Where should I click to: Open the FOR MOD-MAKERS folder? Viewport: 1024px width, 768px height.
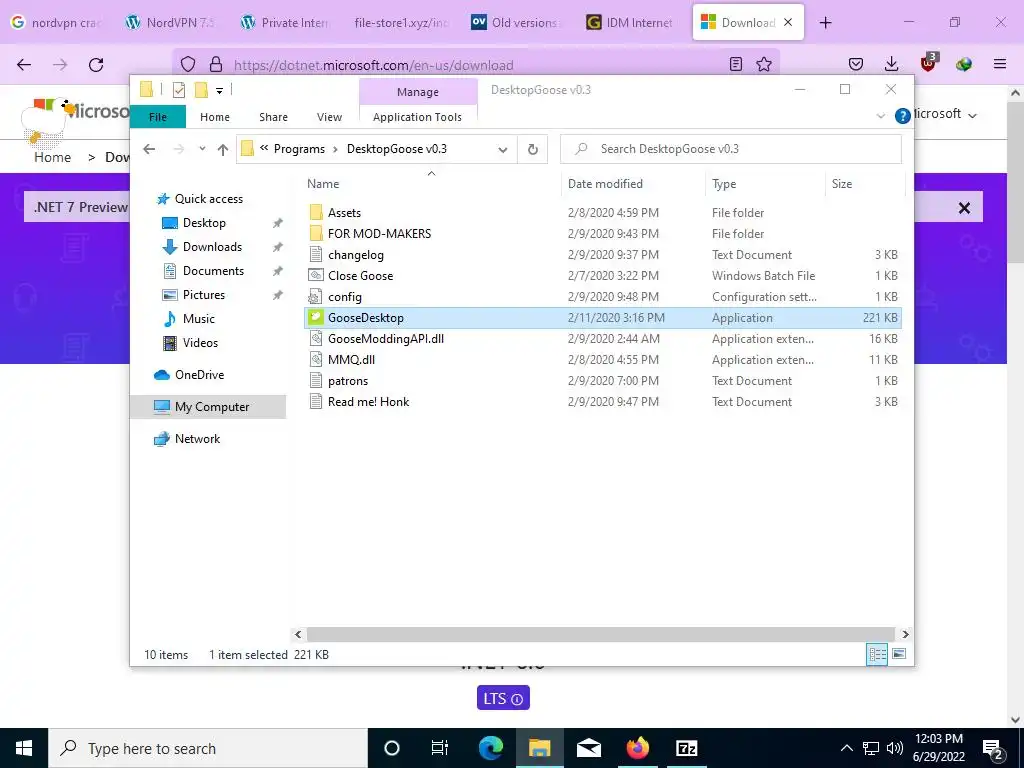379,233
